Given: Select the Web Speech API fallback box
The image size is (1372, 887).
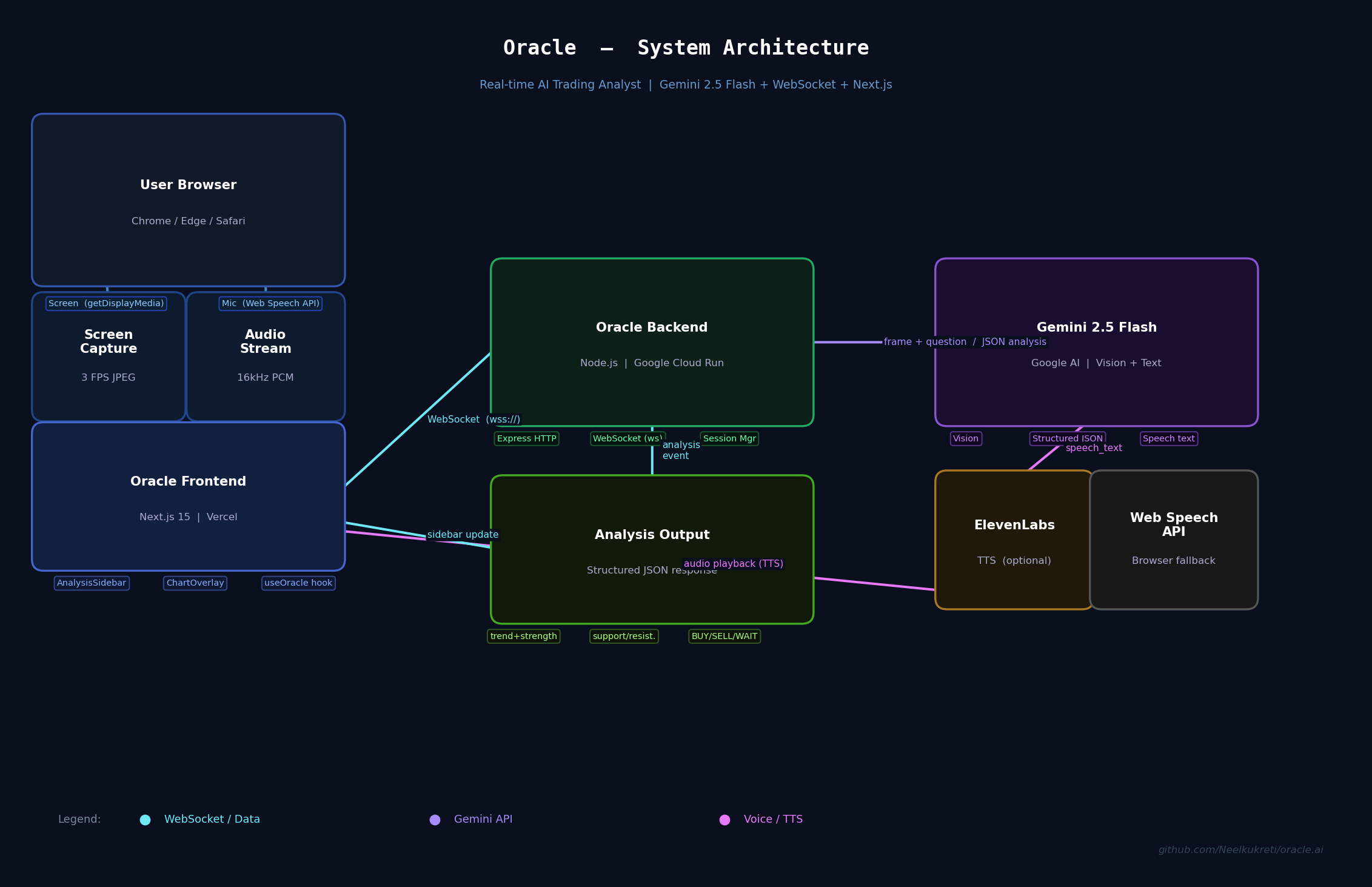Looking at the screenshot, I should [x=1174, y=540].
